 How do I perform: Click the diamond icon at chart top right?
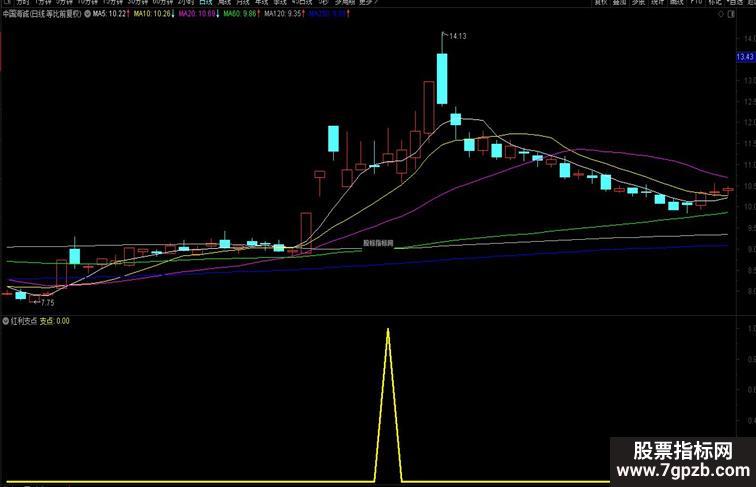pos(721,14)
